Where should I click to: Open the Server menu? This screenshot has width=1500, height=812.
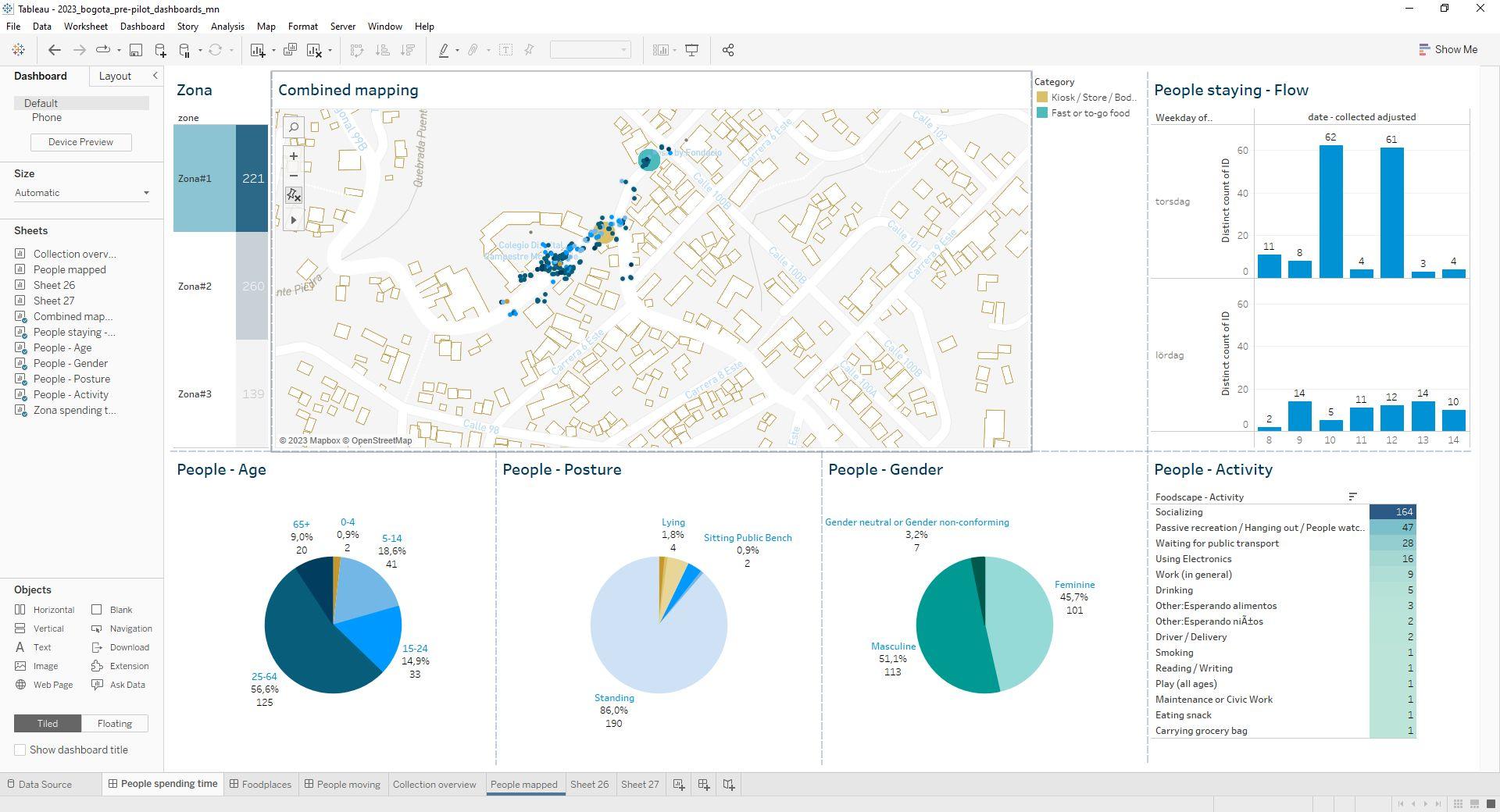click(342, 27)
